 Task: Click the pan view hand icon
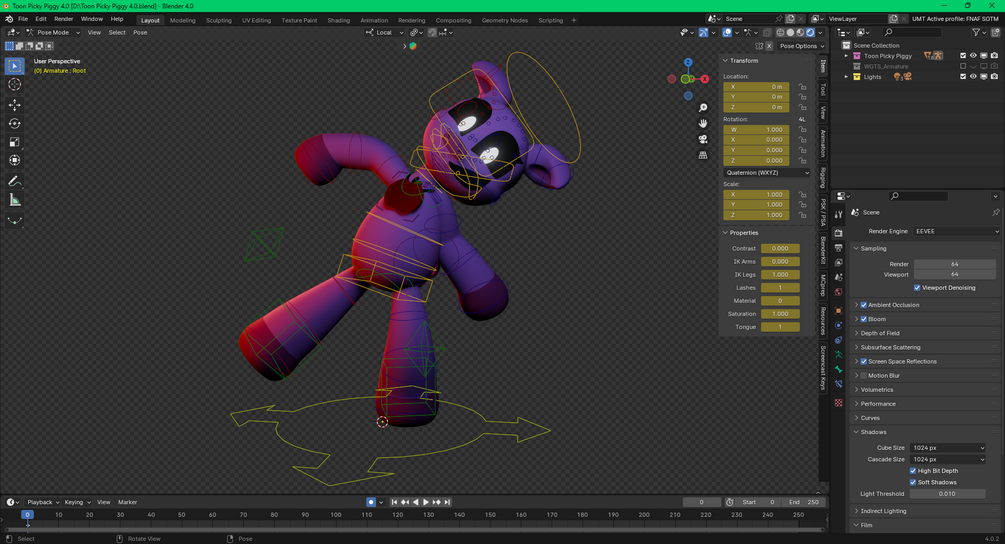(703, 123)
